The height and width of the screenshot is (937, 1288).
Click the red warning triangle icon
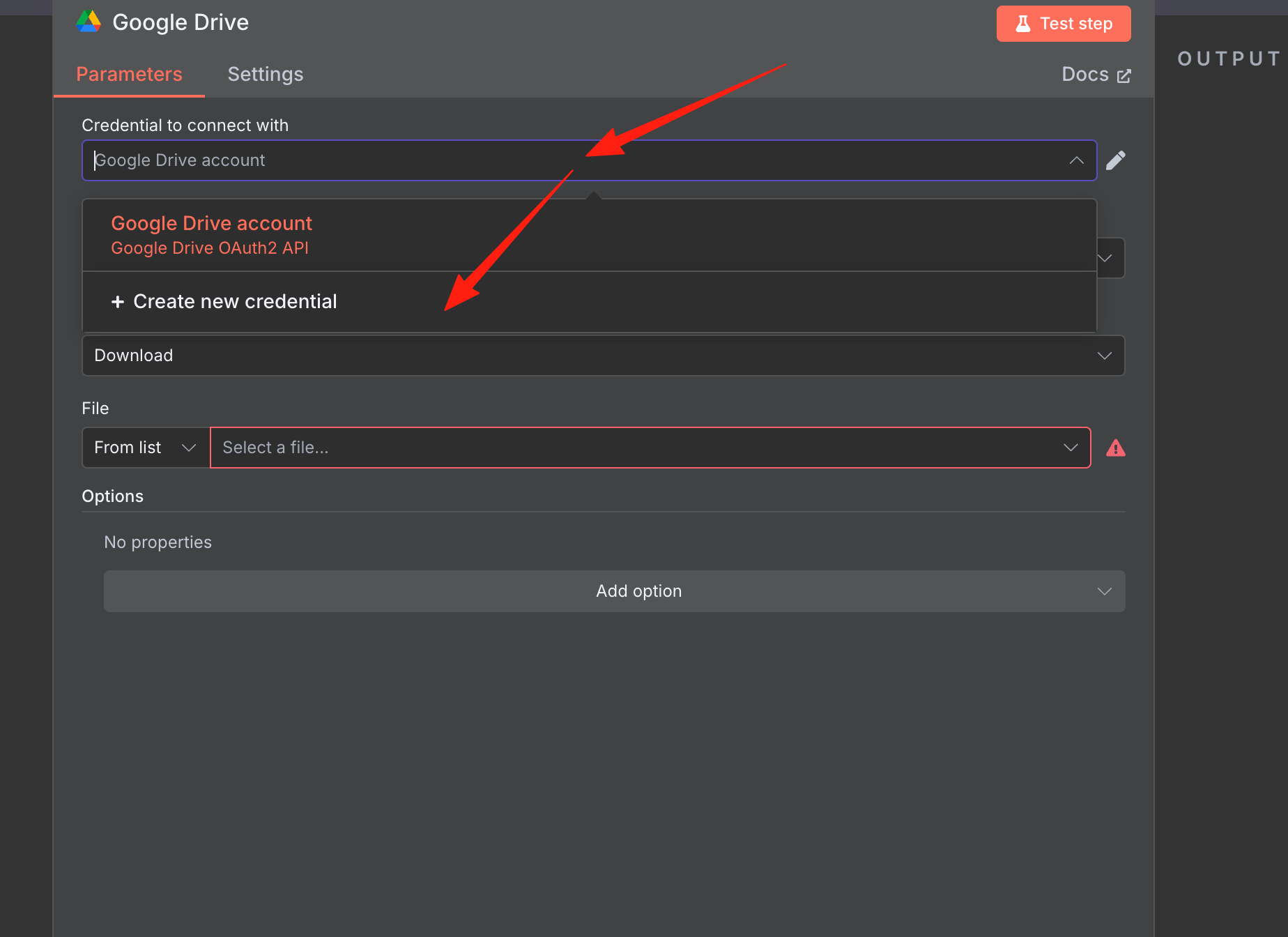click(x=1116, y=448)
